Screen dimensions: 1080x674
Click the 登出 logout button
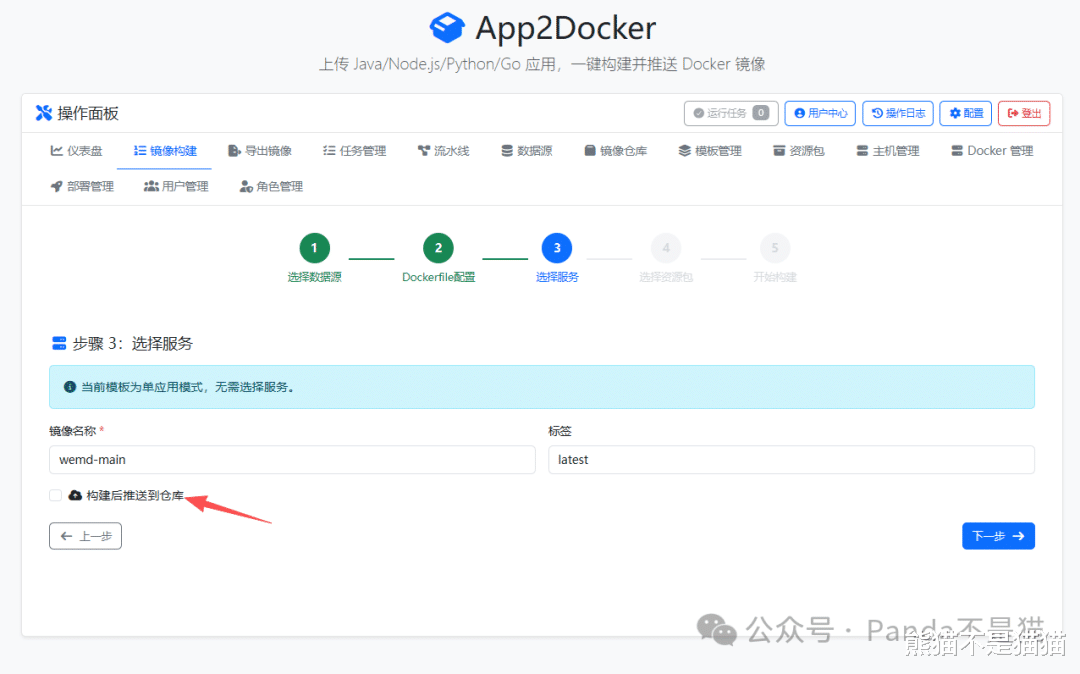coord(1024,114)
